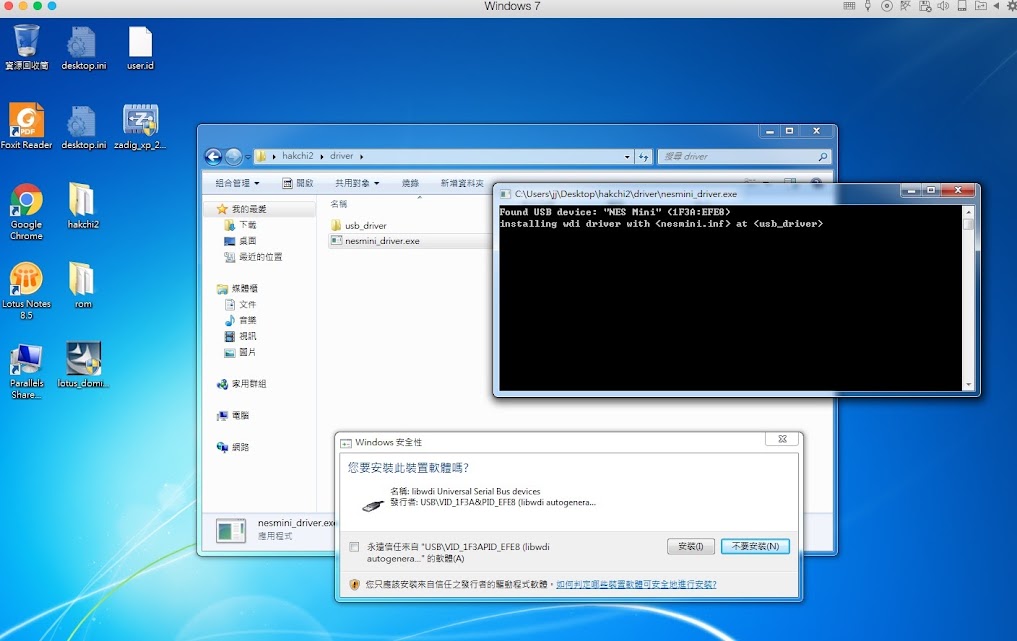
Task: Select 媒體櫃 (Libraries) in the navigation pane
Action: [x=237, y=289]
